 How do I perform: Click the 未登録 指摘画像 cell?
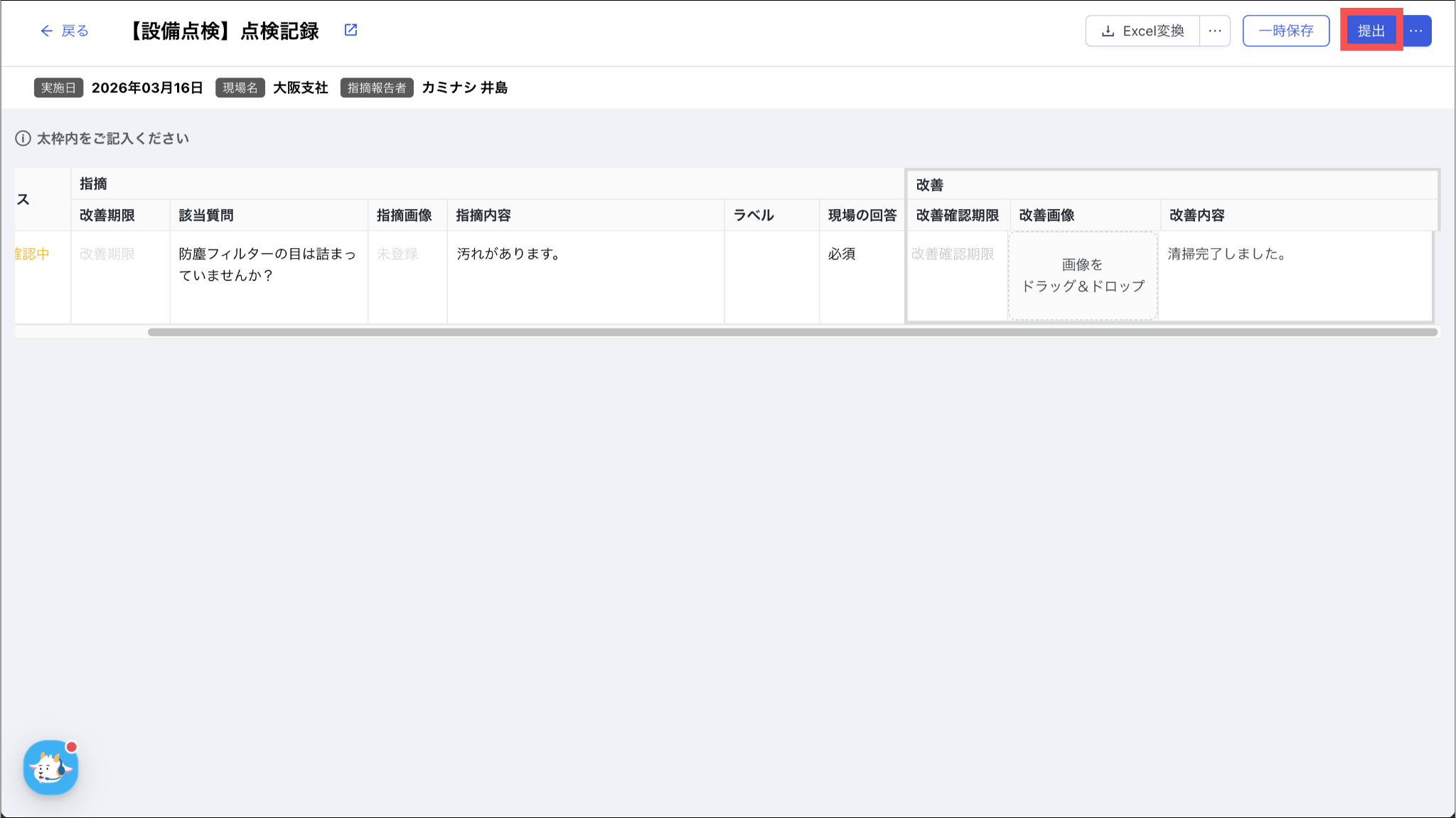[x=397, y=254]
